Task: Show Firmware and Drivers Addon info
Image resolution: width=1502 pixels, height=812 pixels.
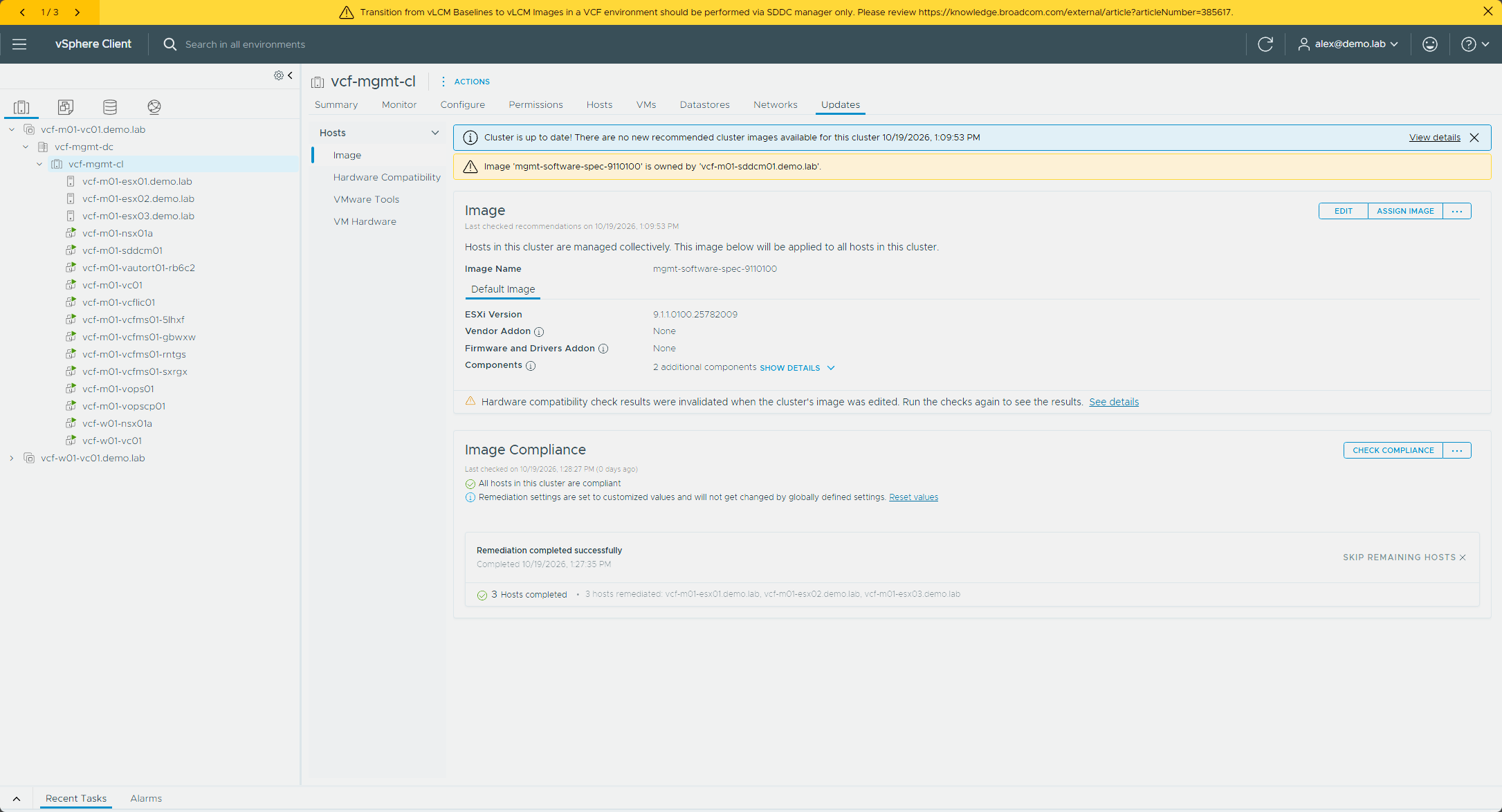Action: [603, 349]
